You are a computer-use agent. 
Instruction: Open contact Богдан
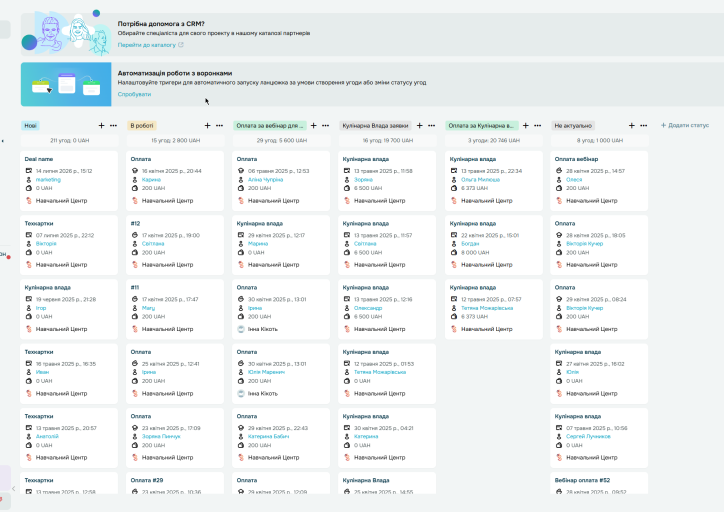[x=470, y=243]
